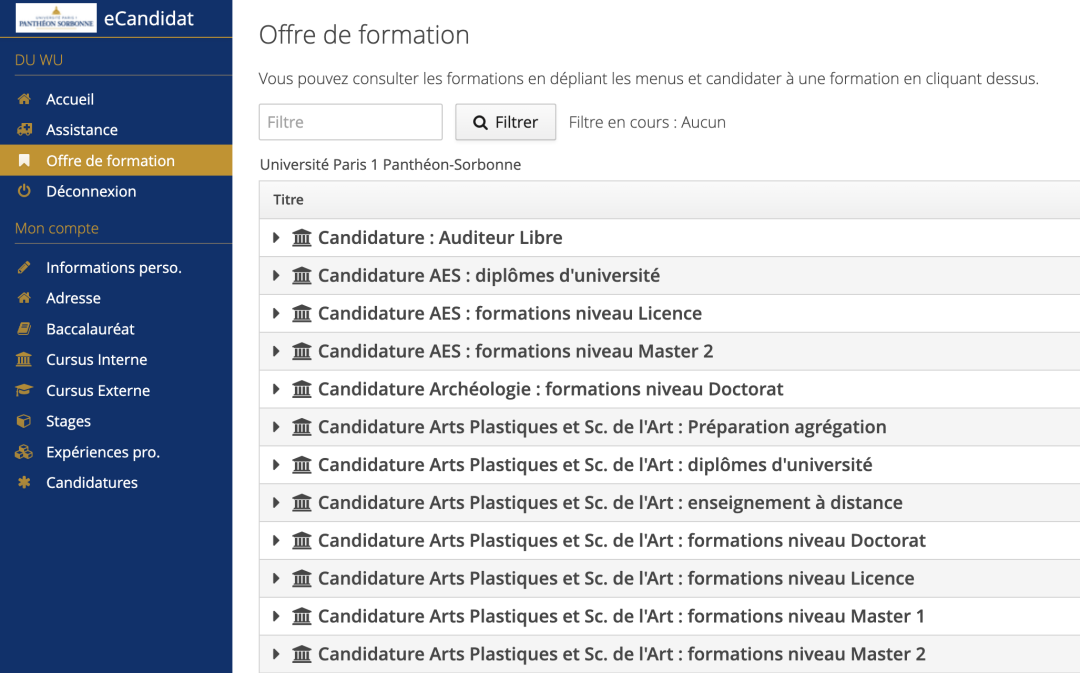The image size is (1080, 673).
Task: Select Candidature AES : formations niveau Licence
Action: point(509,314)
